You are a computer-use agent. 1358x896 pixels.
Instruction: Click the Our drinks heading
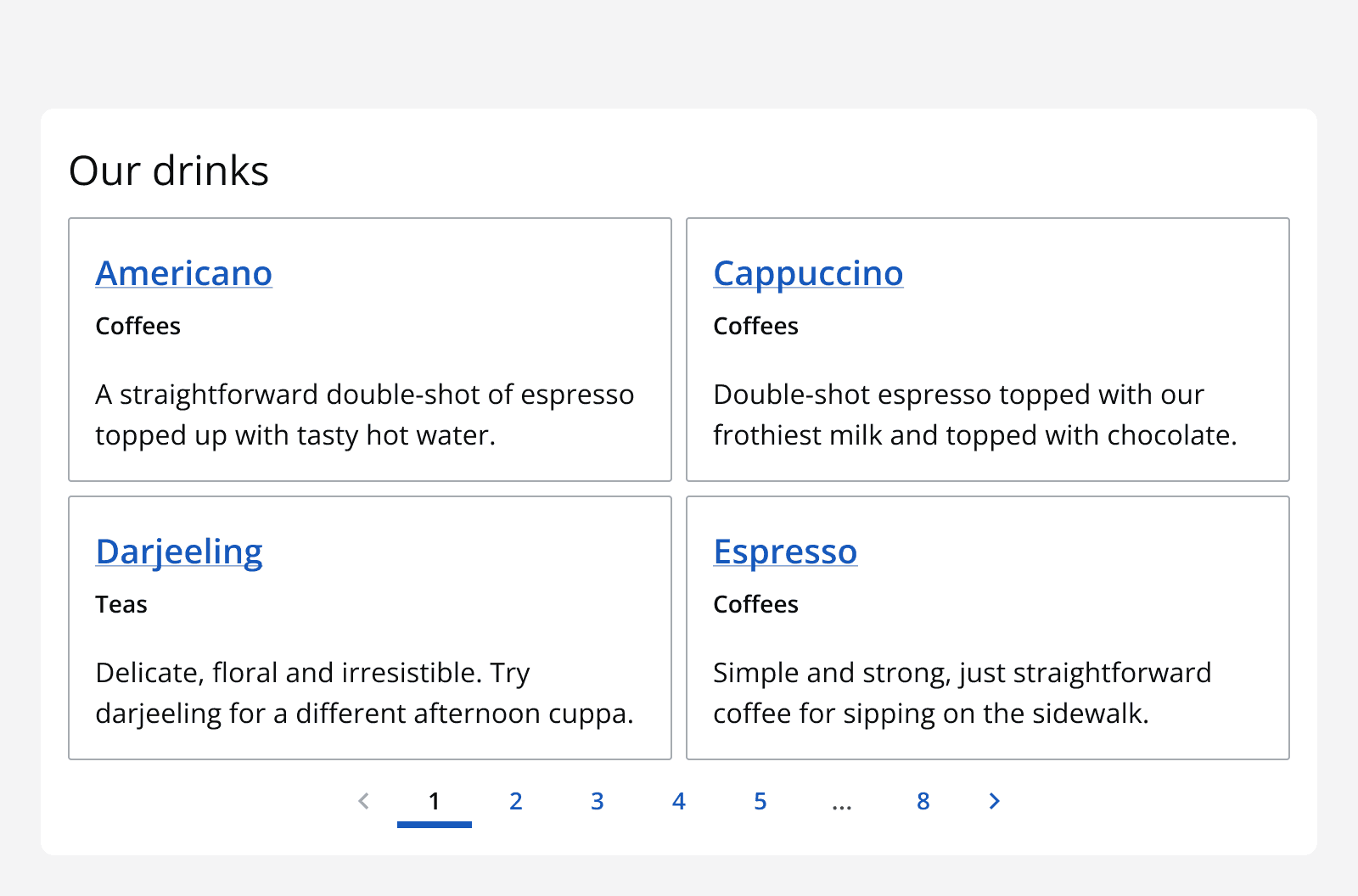(169, 170)
